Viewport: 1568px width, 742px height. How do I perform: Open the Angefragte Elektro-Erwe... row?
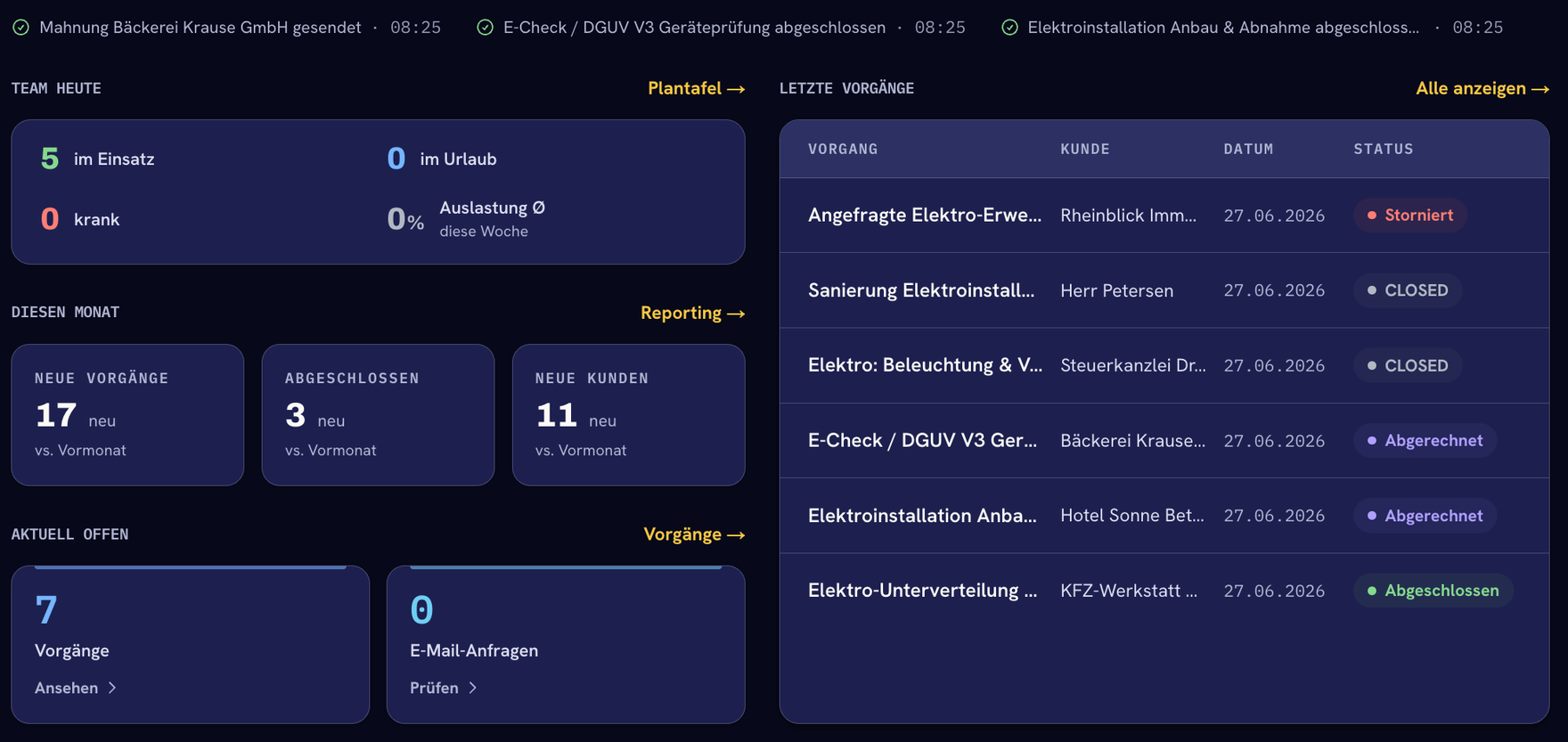tap(1164, 216)
